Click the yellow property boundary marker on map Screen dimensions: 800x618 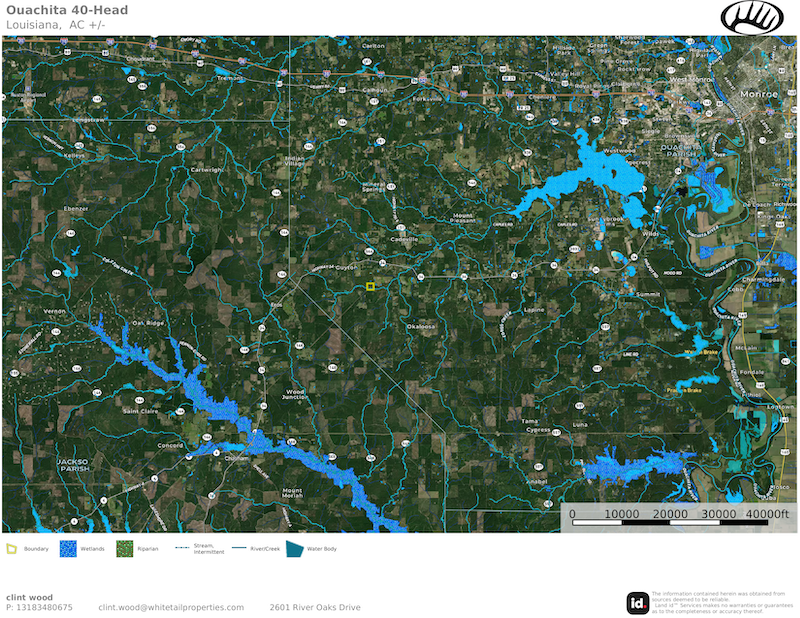tap(370, 287)
